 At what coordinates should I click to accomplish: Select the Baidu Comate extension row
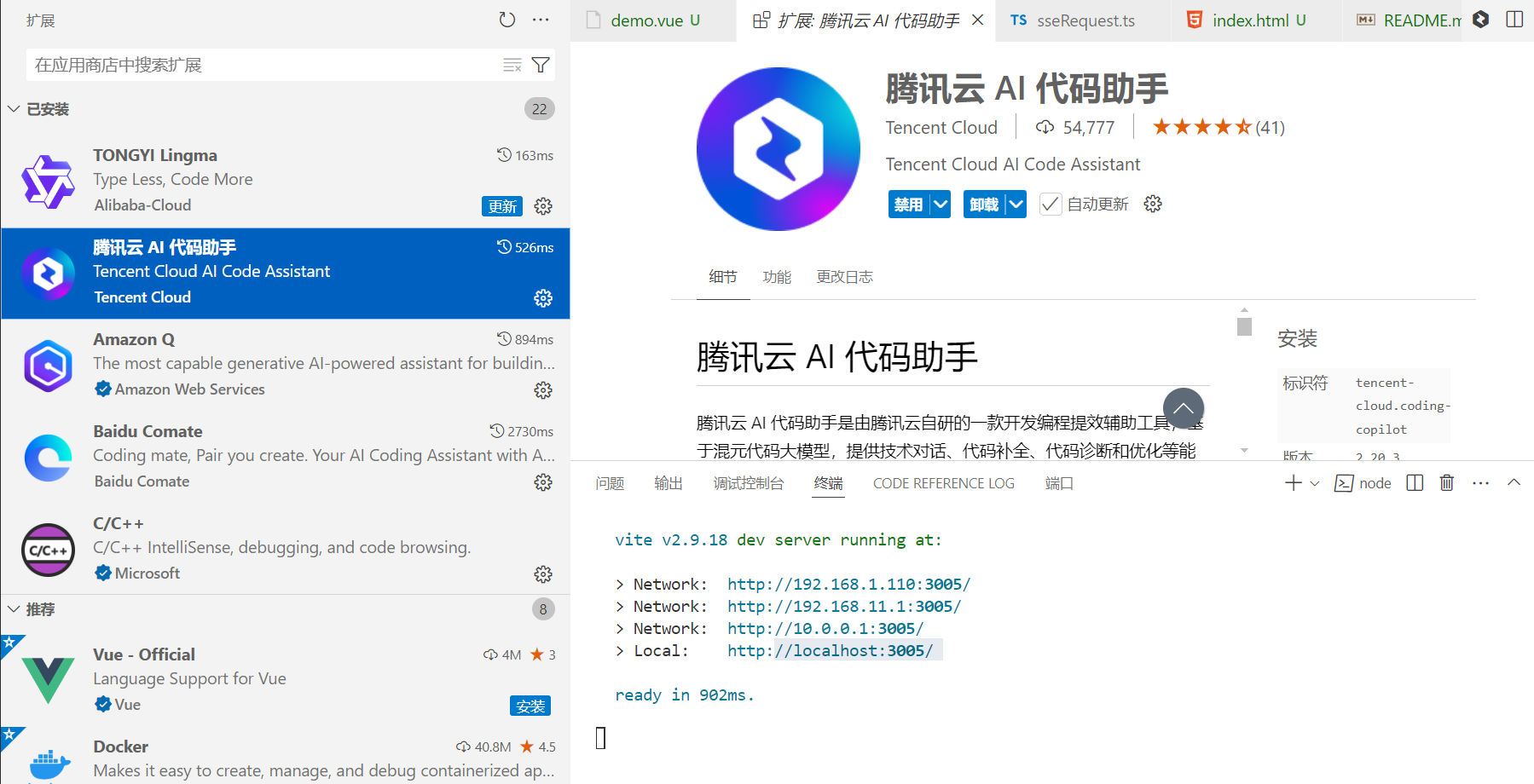pyautogui.click(x=286, y=457)
